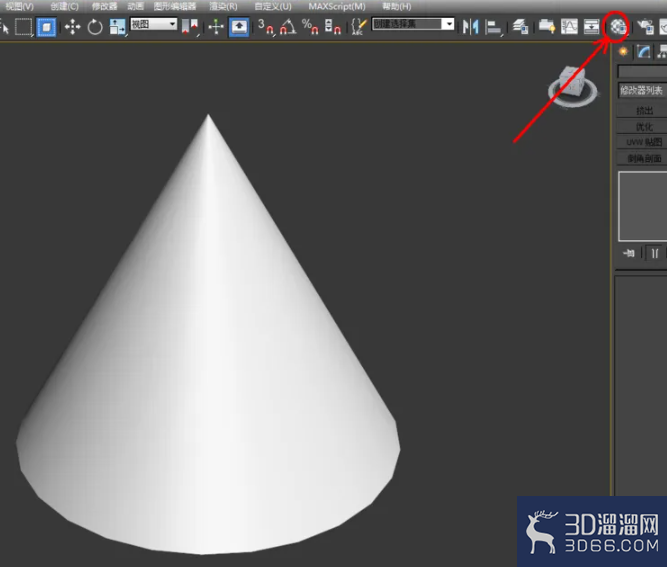Switch to the Create command panel tab

click(623, 52)
